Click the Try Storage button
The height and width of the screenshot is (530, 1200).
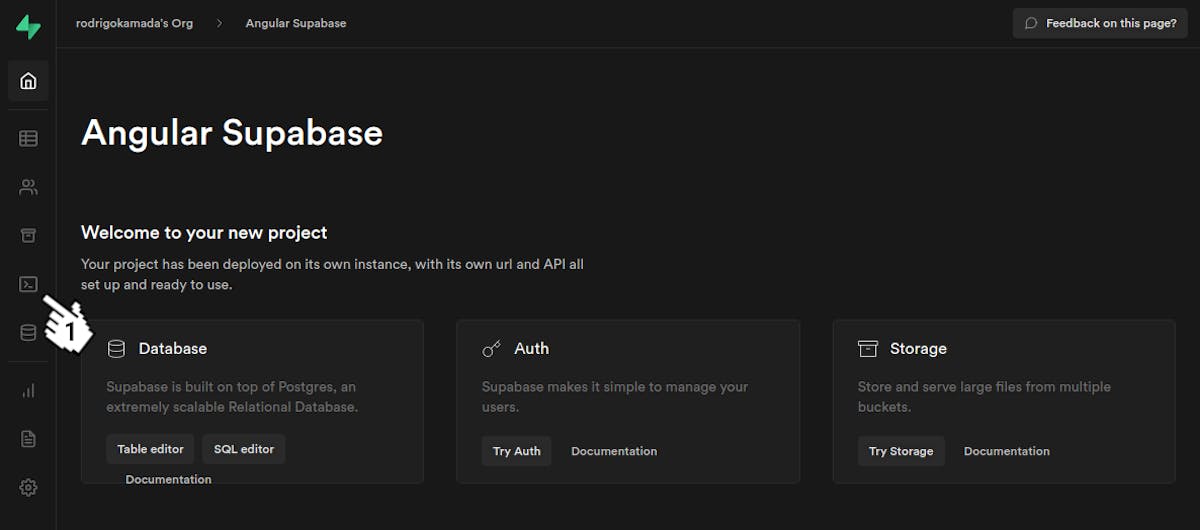(900, 451)
